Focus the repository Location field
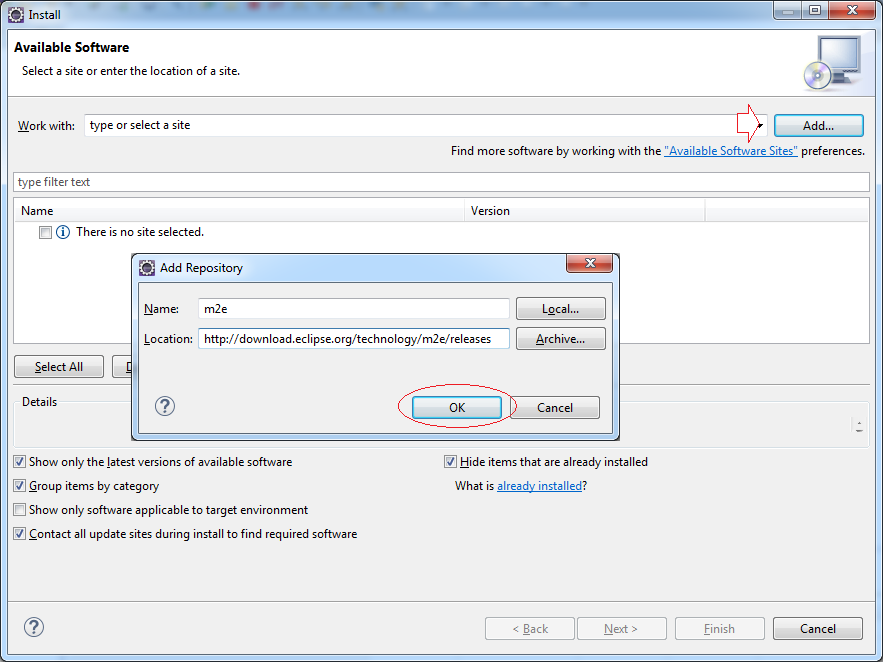 tap(354, 339)
